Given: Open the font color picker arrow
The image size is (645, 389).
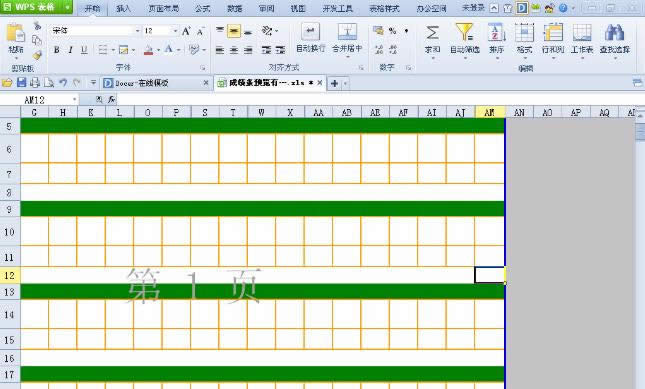Looking at the screenshot, I should [x=158, y=50].
